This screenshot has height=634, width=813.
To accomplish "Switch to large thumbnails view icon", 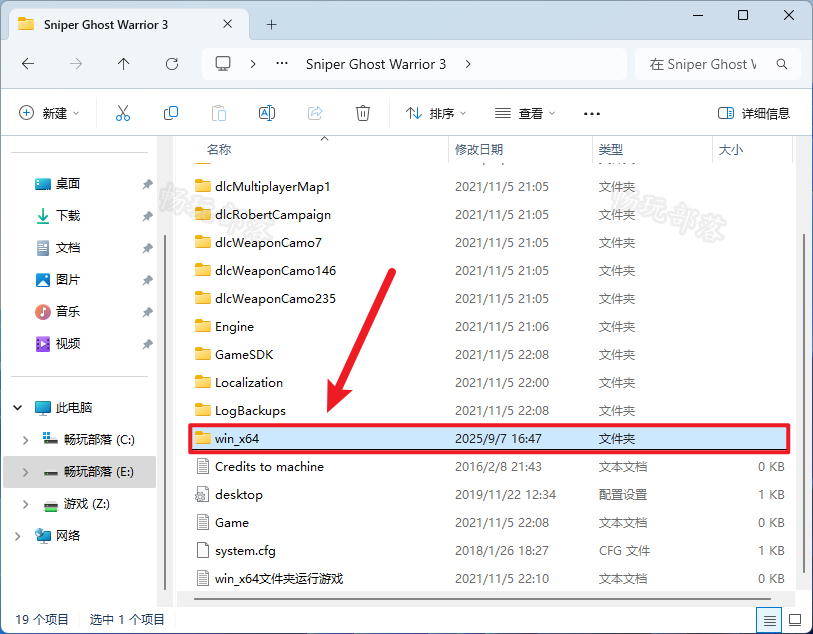I will [x=795, y=619].
